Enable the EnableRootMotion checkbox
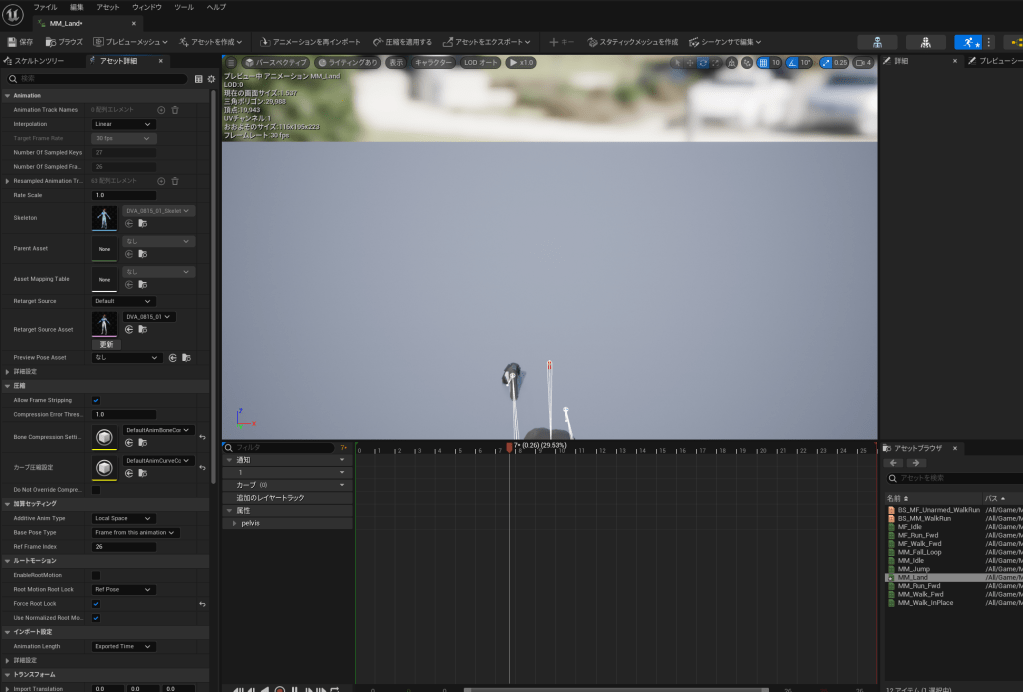The width and height of the screenshot is (1023, 692). pos(96,575)
